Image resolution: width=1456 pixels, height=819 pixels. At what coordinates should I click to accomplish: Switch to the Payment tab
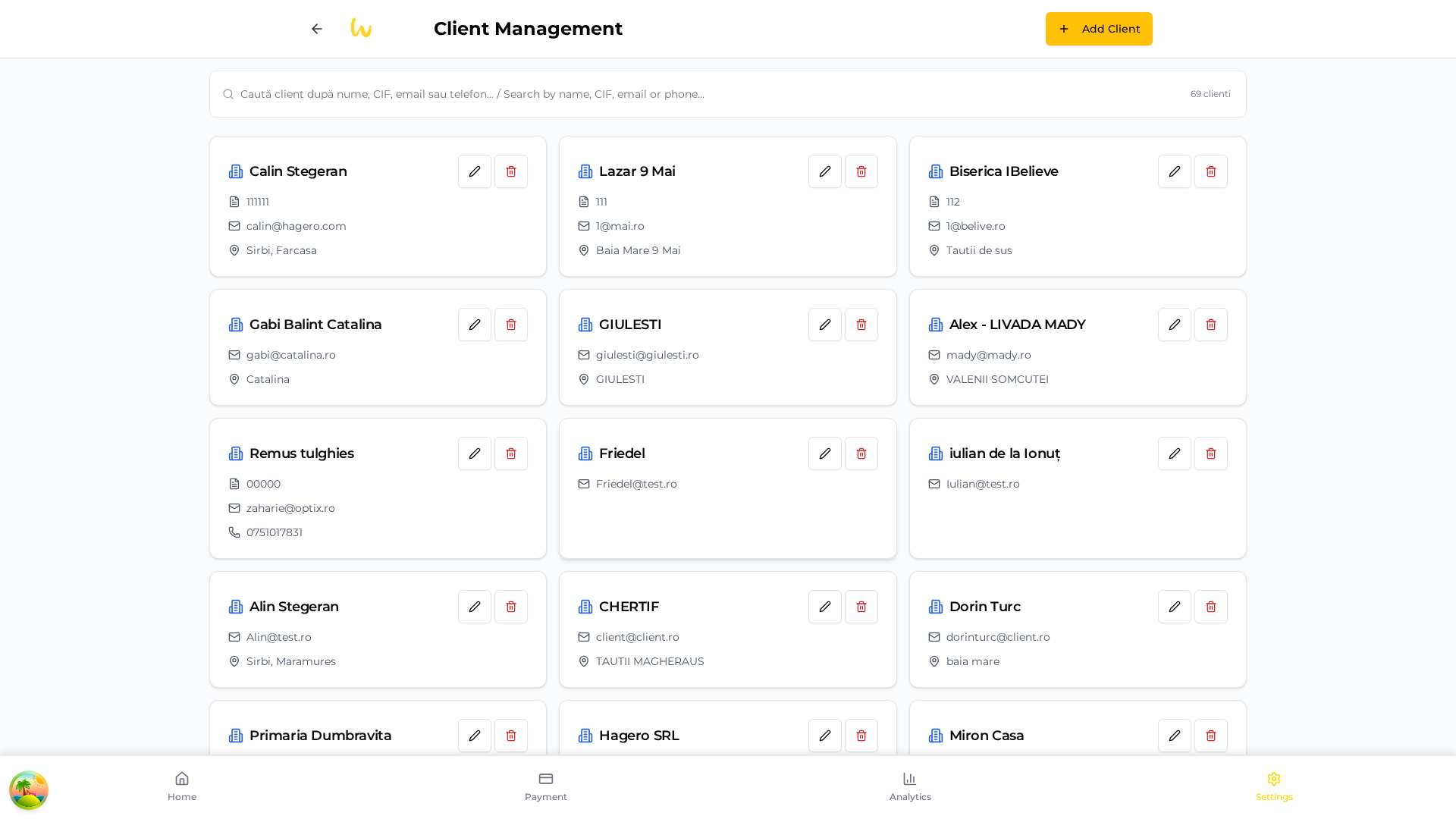coord(546,787)
